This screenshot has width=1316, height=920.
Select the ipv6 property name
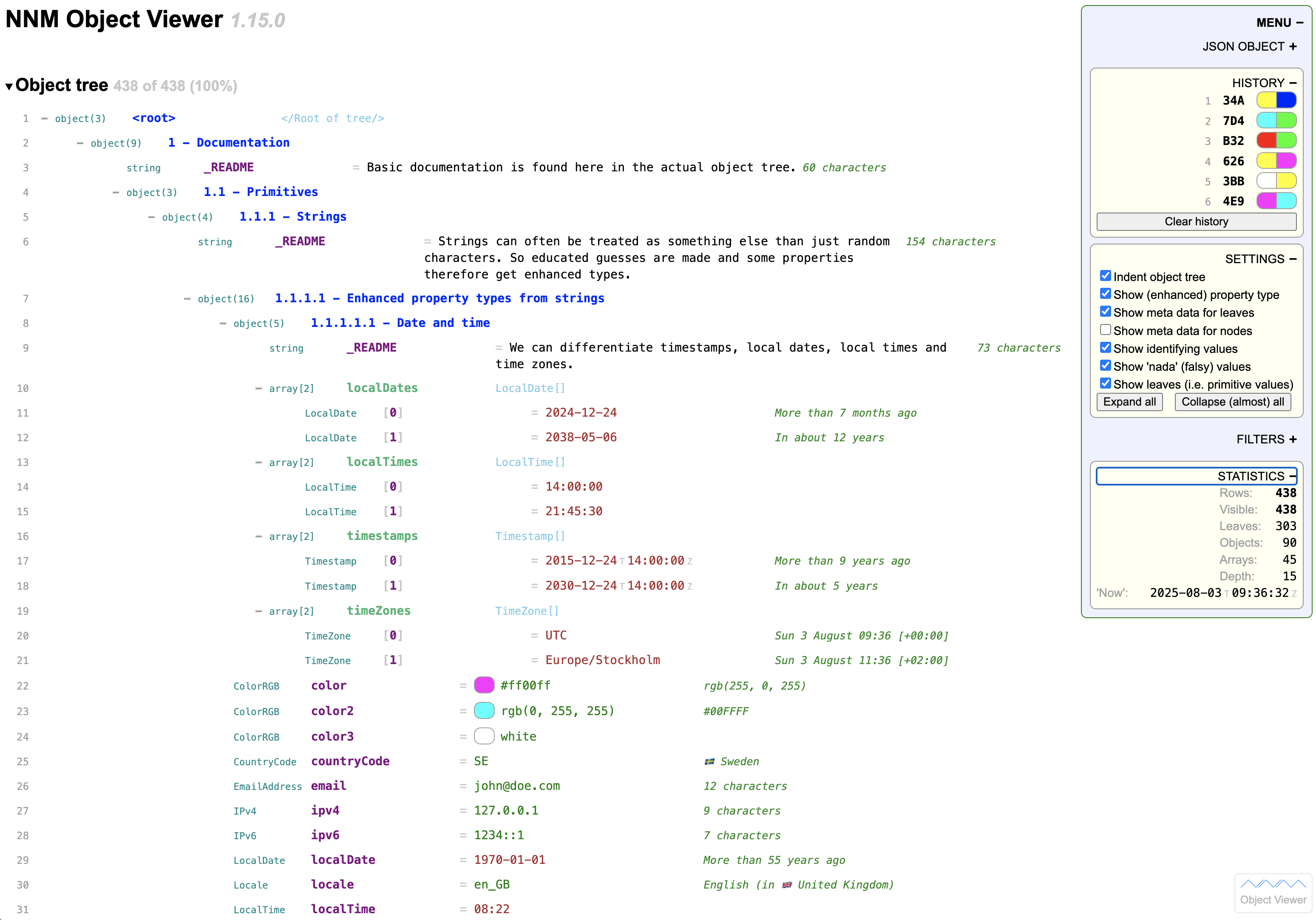(325, 835)
